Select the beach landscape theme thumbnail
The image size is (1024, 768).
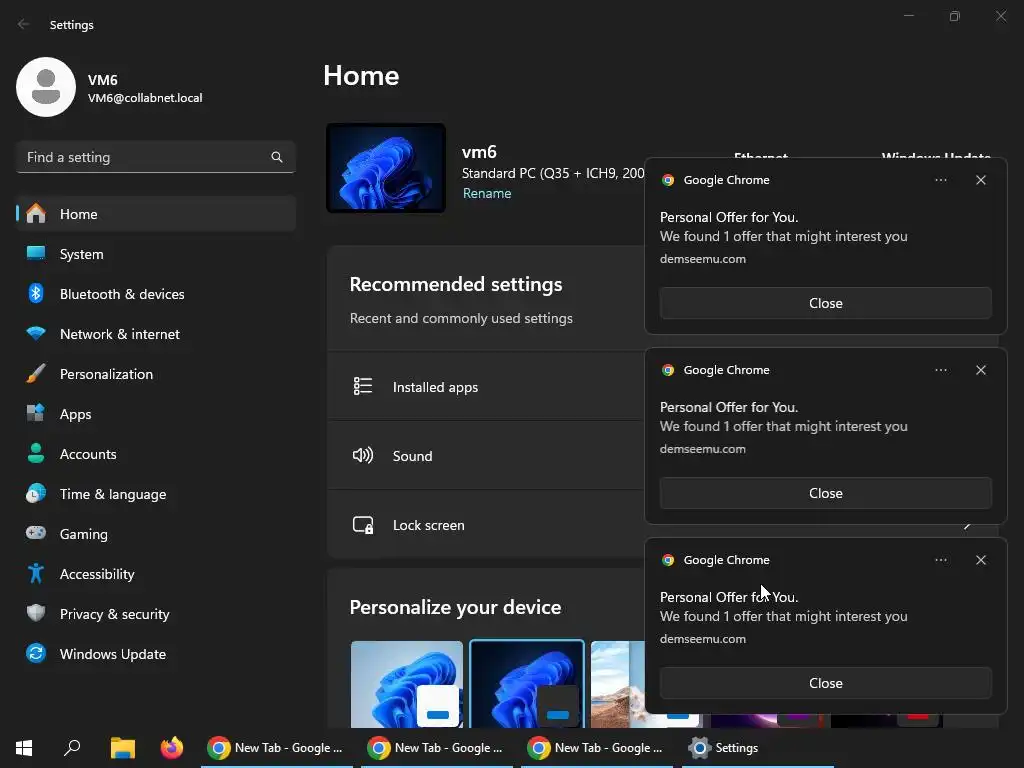[x=618, y=684]
